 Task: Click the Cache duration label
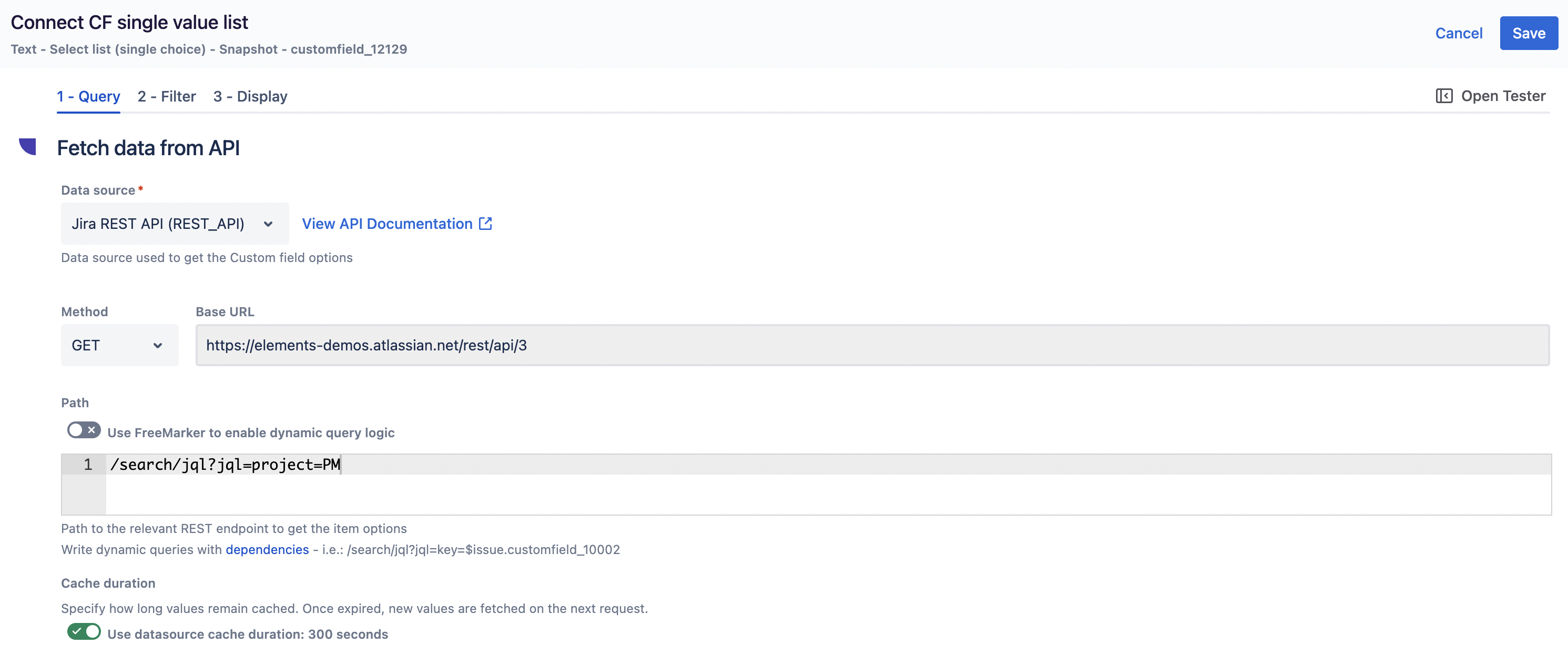108,583
